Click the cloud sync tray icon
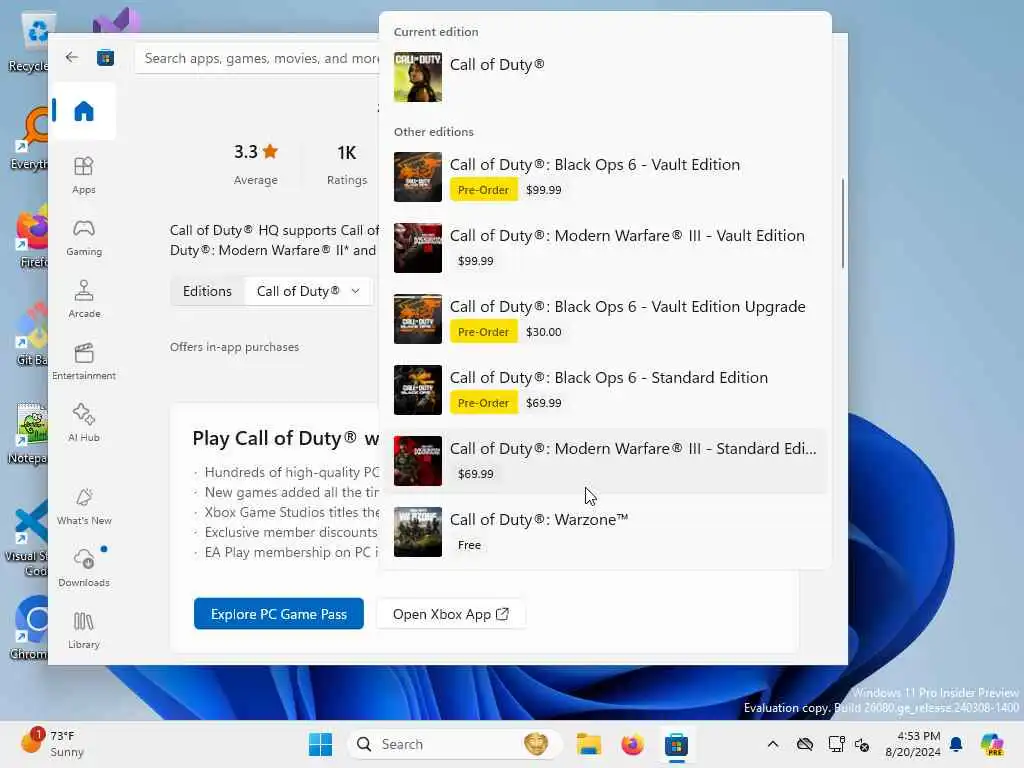This screenshot has width=1024, height=768. (x=805, y=744)
